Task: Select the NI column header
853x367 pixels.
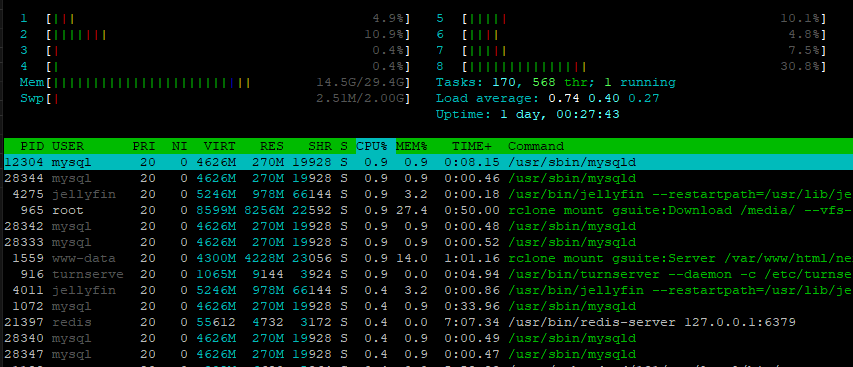Action: tap(180, 146)
